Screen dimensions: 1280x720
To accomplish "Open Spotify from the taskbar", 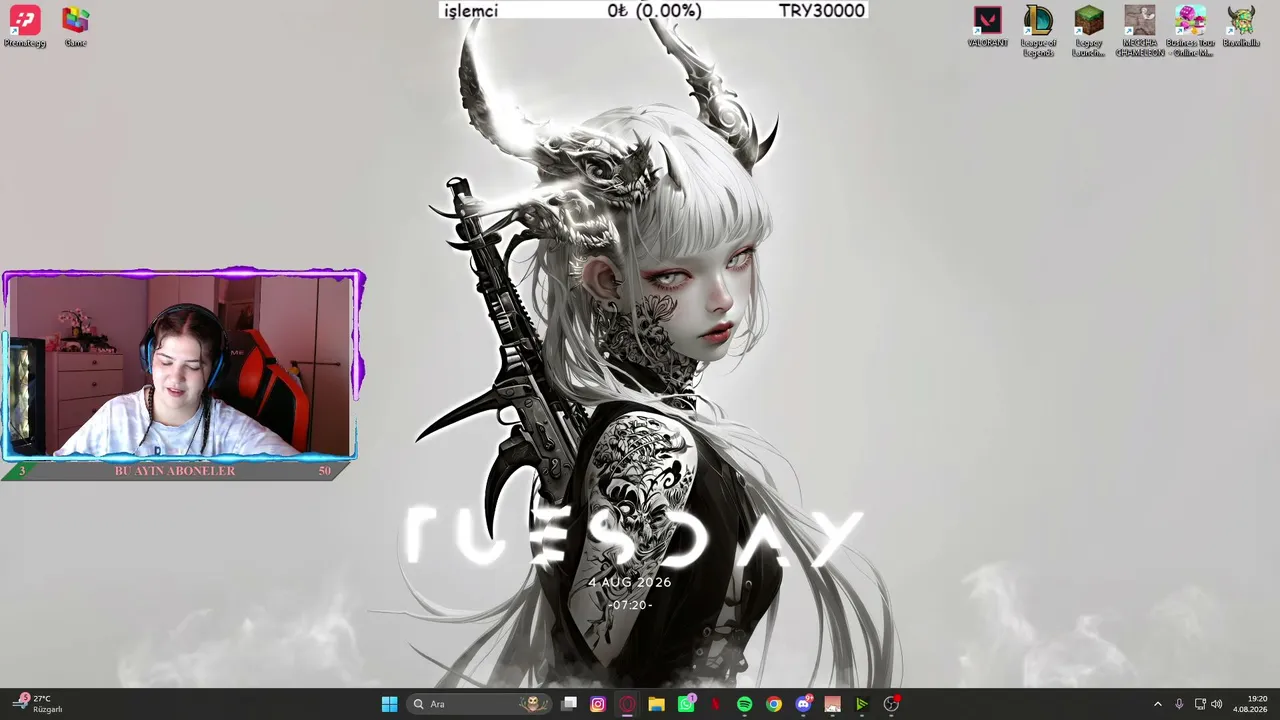I will (x=744, y=704).
